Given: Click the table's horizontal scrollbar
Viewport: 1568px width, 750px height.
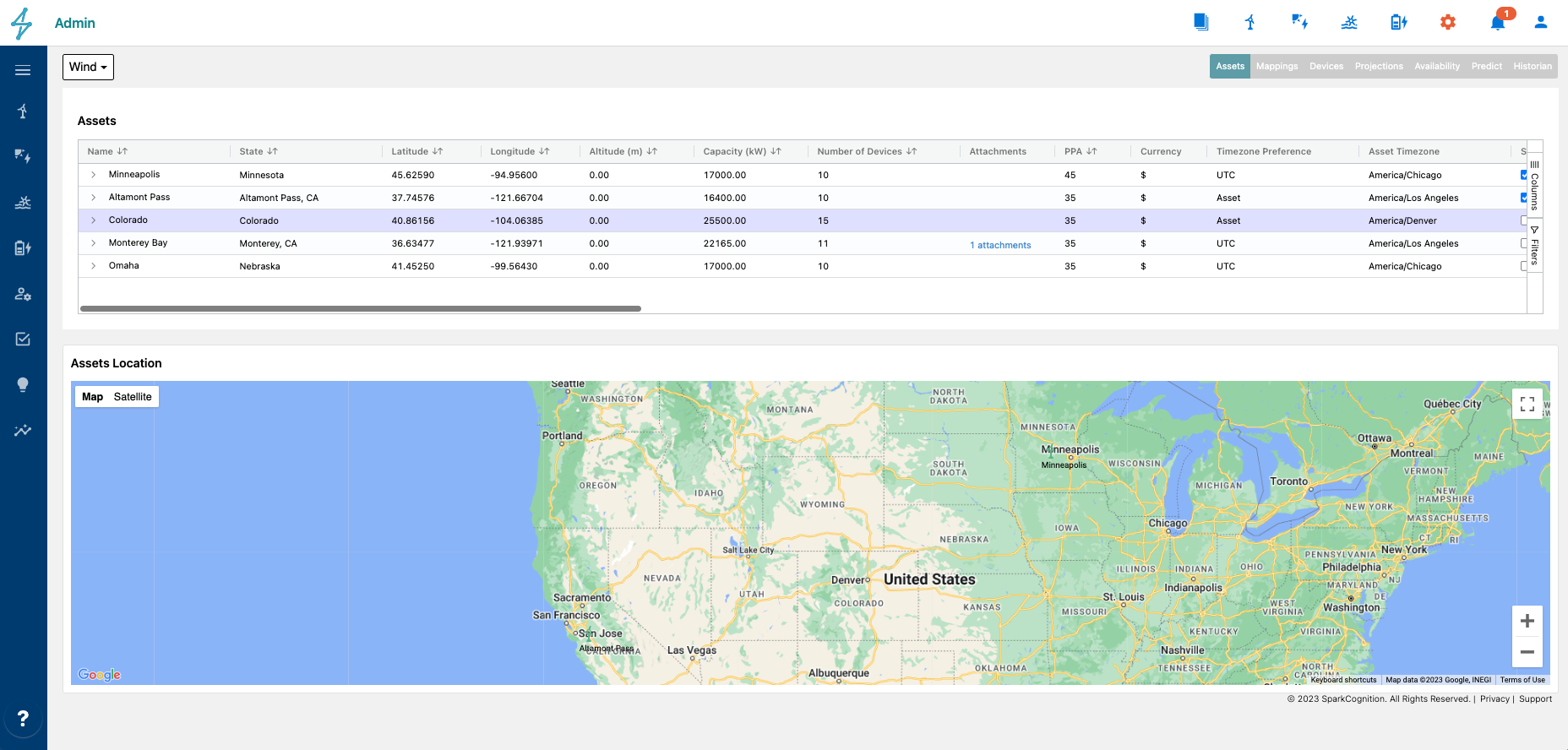Looking at the screenshot, I should [x=360, y=309].
